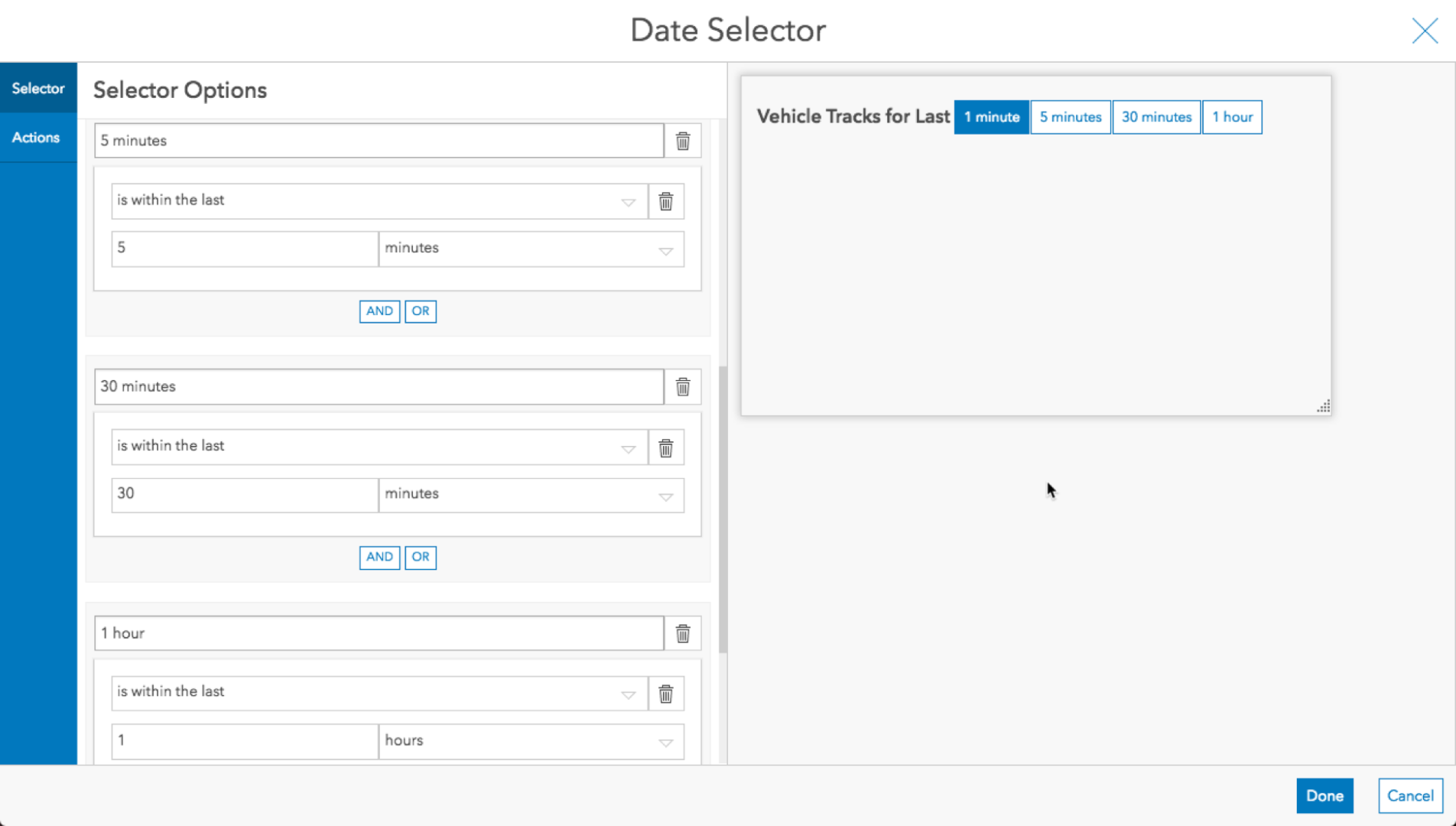Delete the 1 hour selector option

[683, 633]
